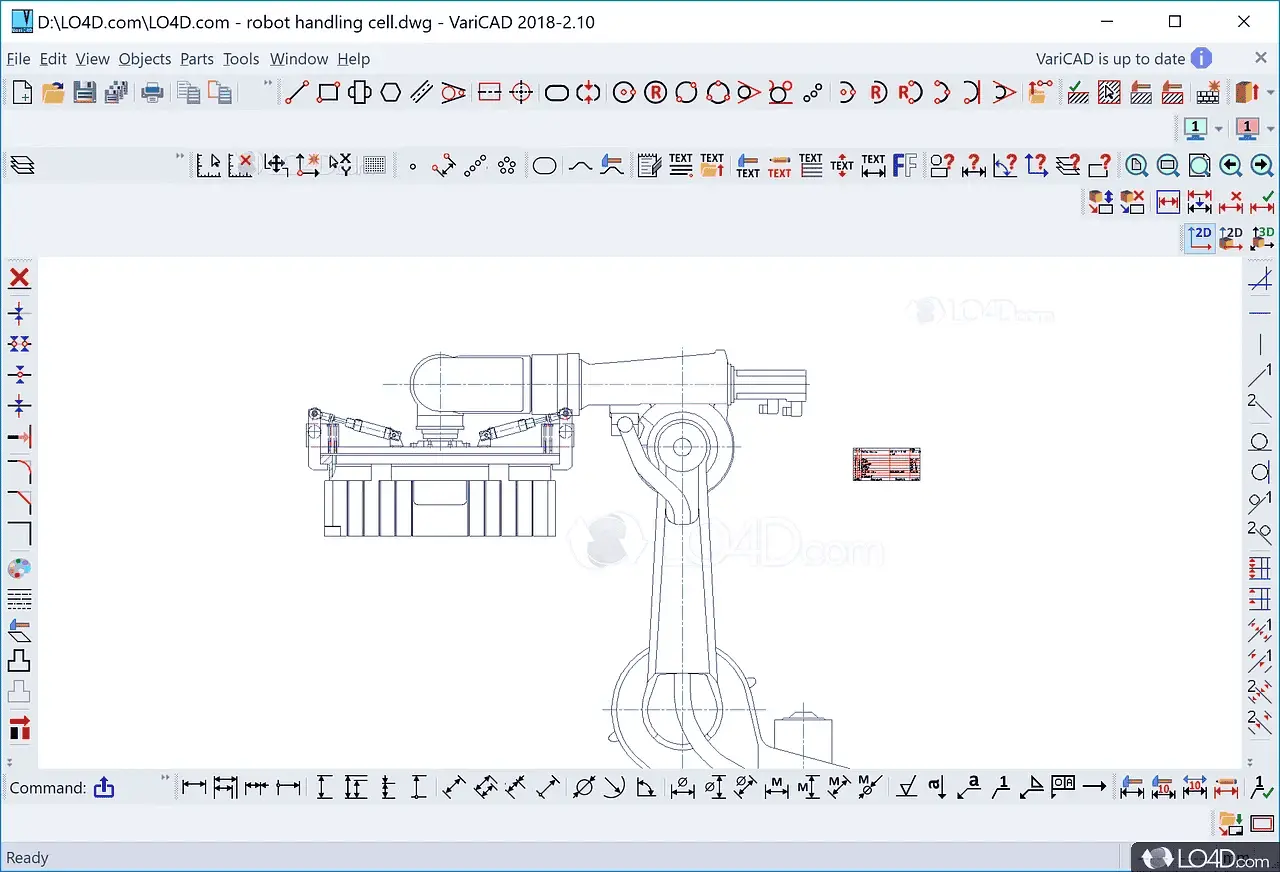Open the text font FF icon
Viewport: 1280px width, 872px height.
[x=905, y=165]
